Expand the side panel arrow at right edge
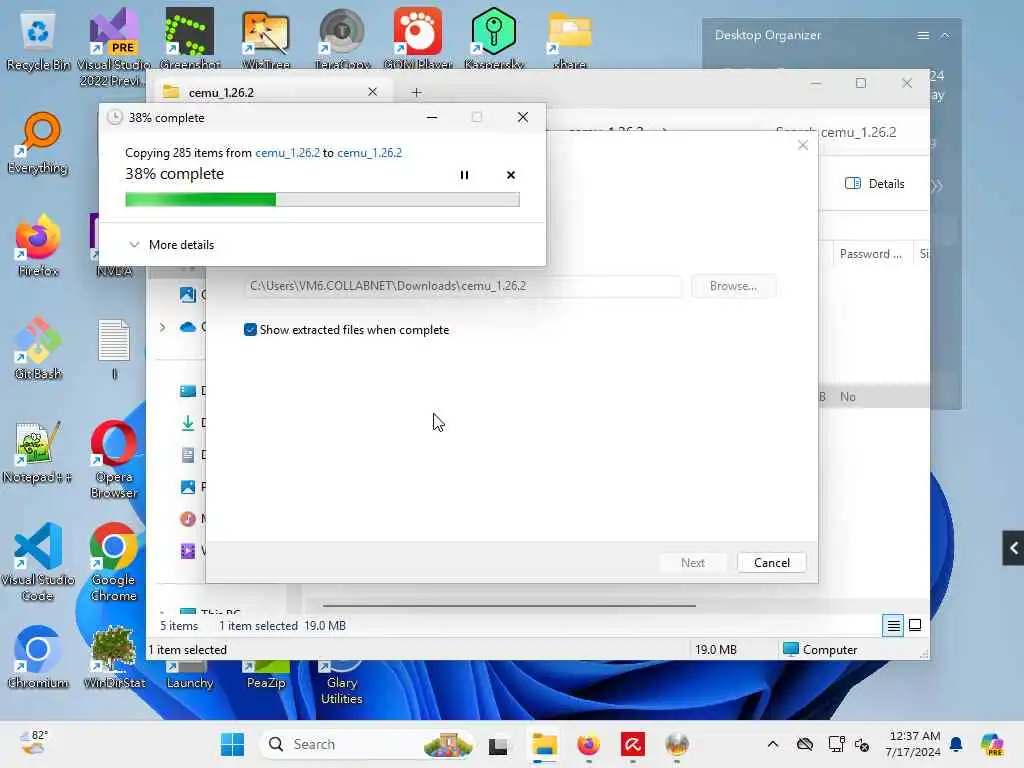 (1014, 548)
